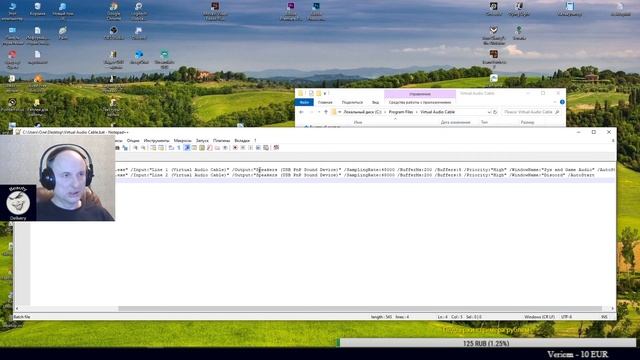Toggle show all characters icon
Screen dimensions: 640x360
tap(179, 148)
